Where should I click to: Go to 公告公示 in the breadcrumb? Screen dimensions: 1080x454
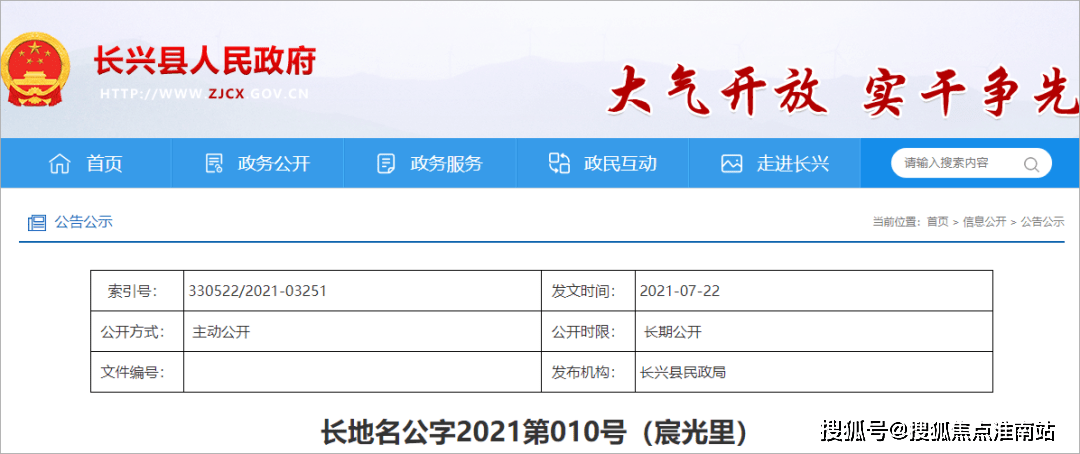pos(1042,222)
